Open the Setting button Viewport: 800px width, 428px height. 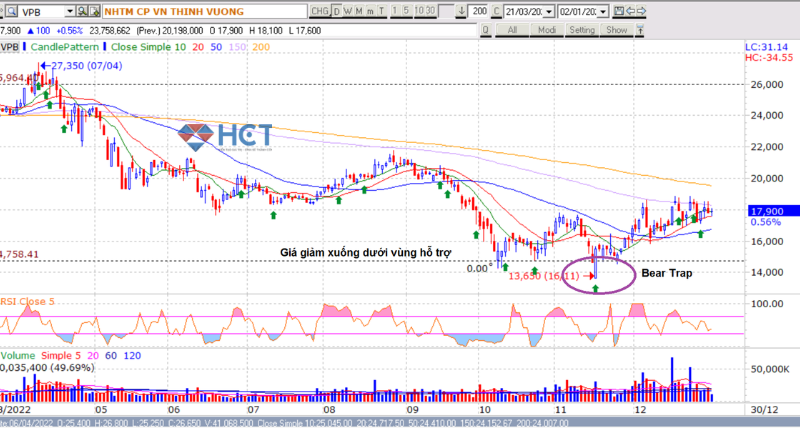[582, 30]
